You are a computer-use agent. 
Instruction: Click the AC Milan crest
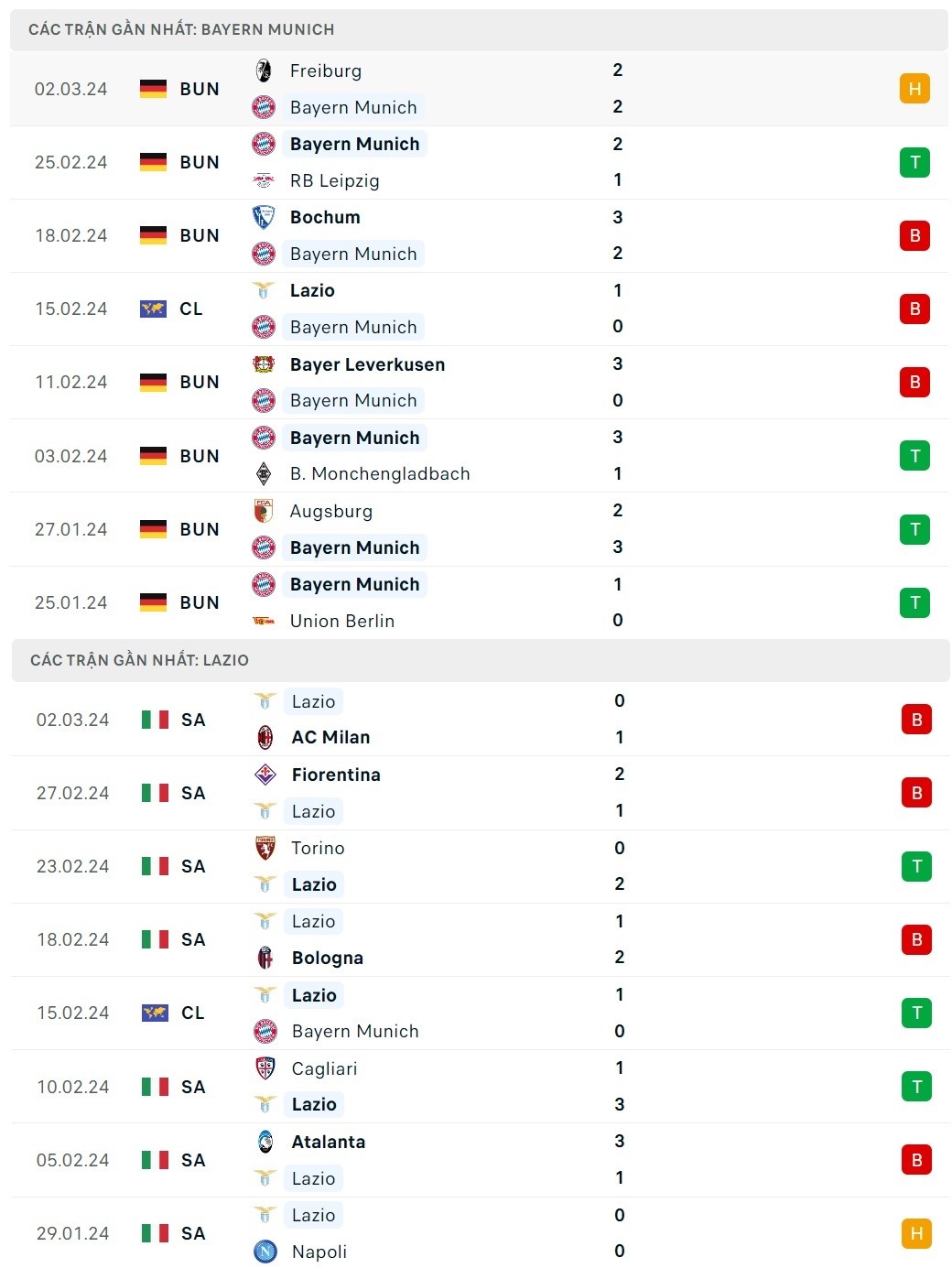(265, 737)
